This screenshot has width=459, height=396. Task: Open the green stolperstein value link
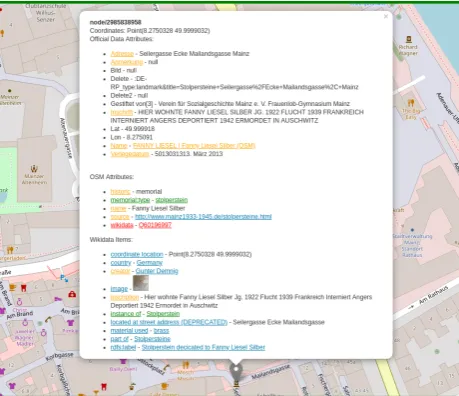tap(172, 200)
